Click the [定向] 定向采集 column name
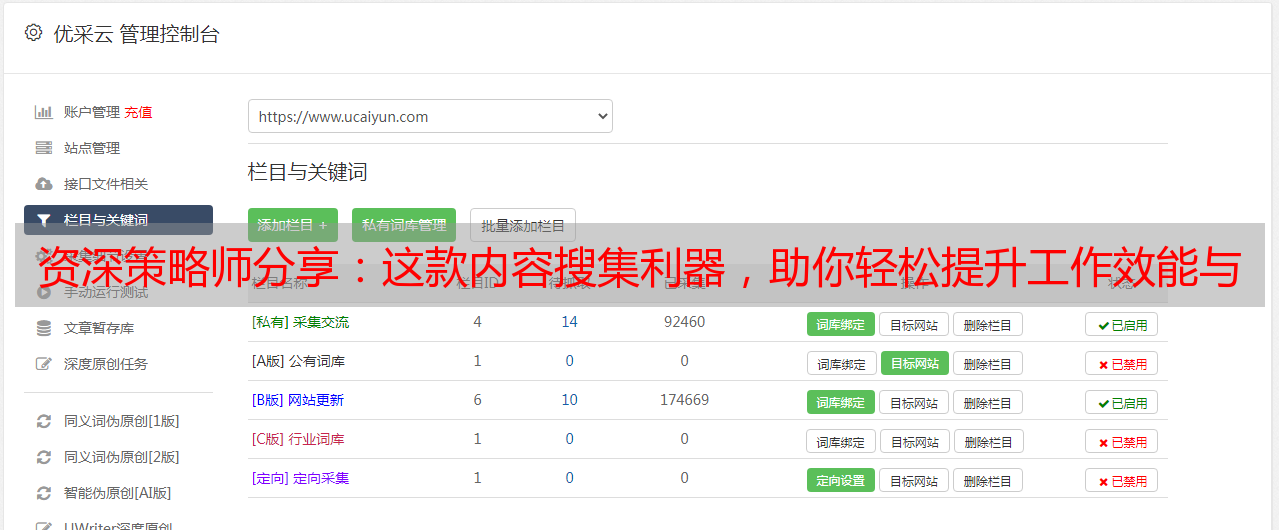The image size is (1279, 530). tap(300, 478)
